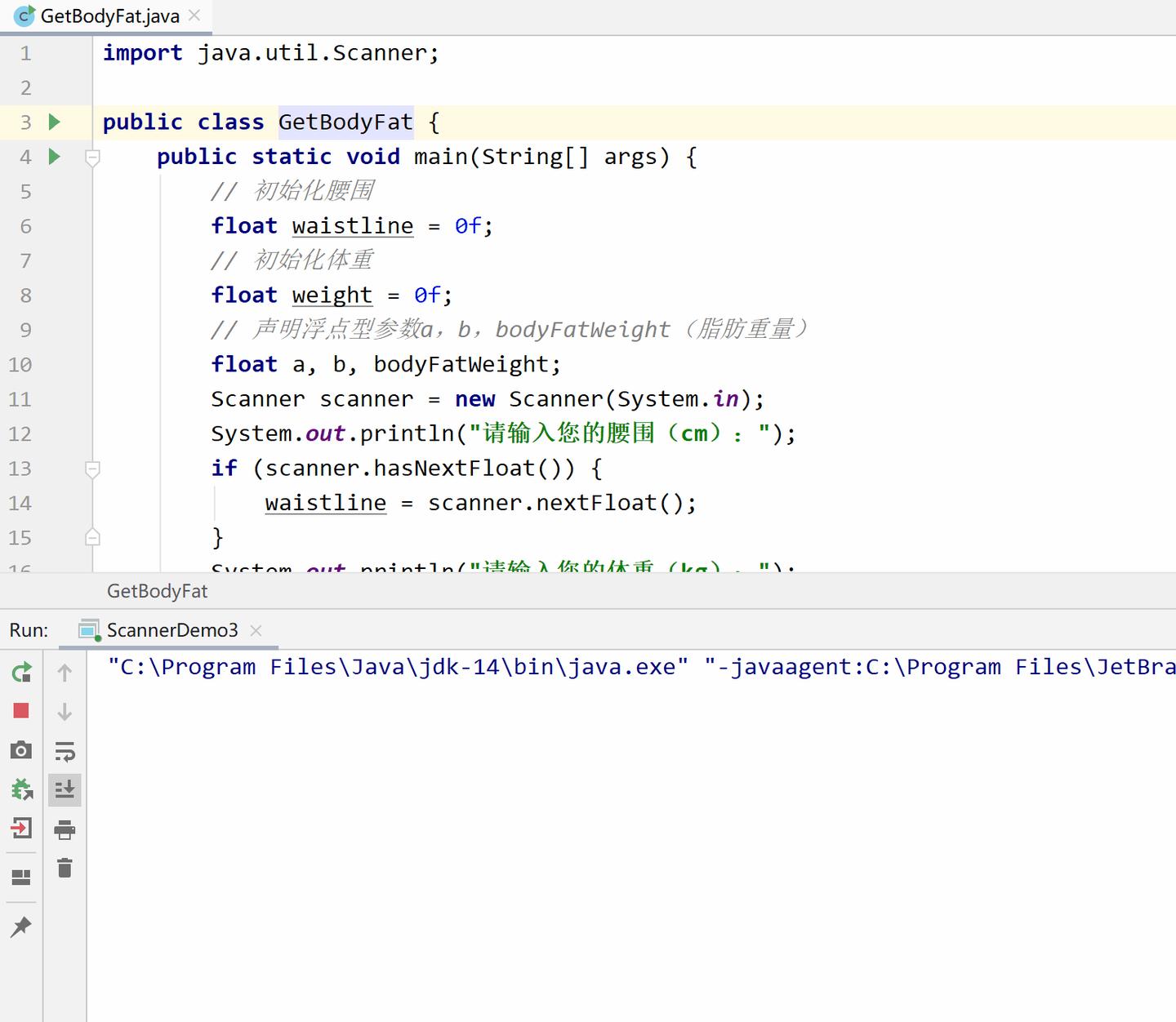This screenshot has width=1176, height=1022.
Task: Clear all console output with trash icon
Action: pos(65,869)
